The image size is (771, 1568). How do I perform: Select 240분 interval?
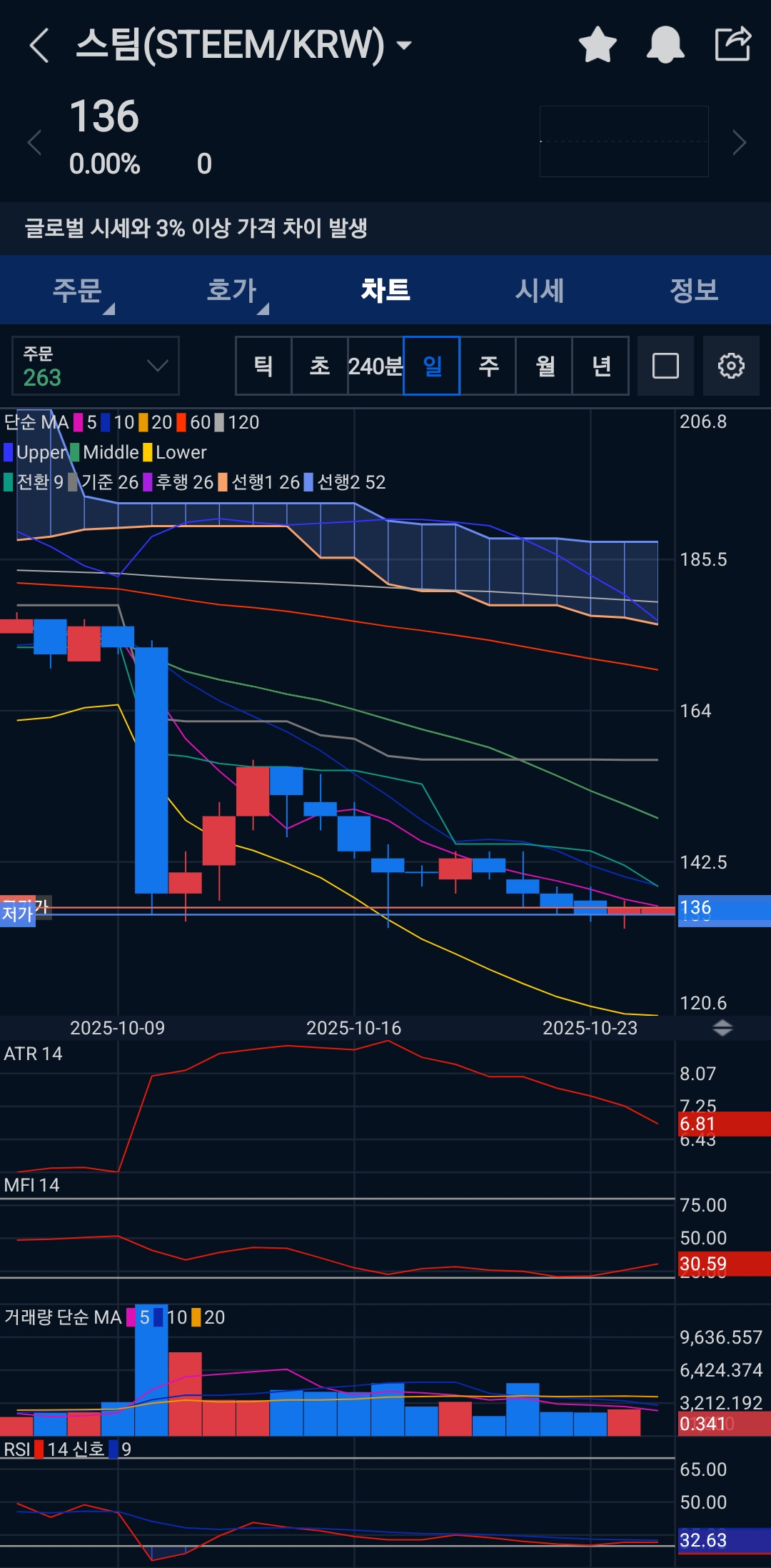click(x=376, y=366)
